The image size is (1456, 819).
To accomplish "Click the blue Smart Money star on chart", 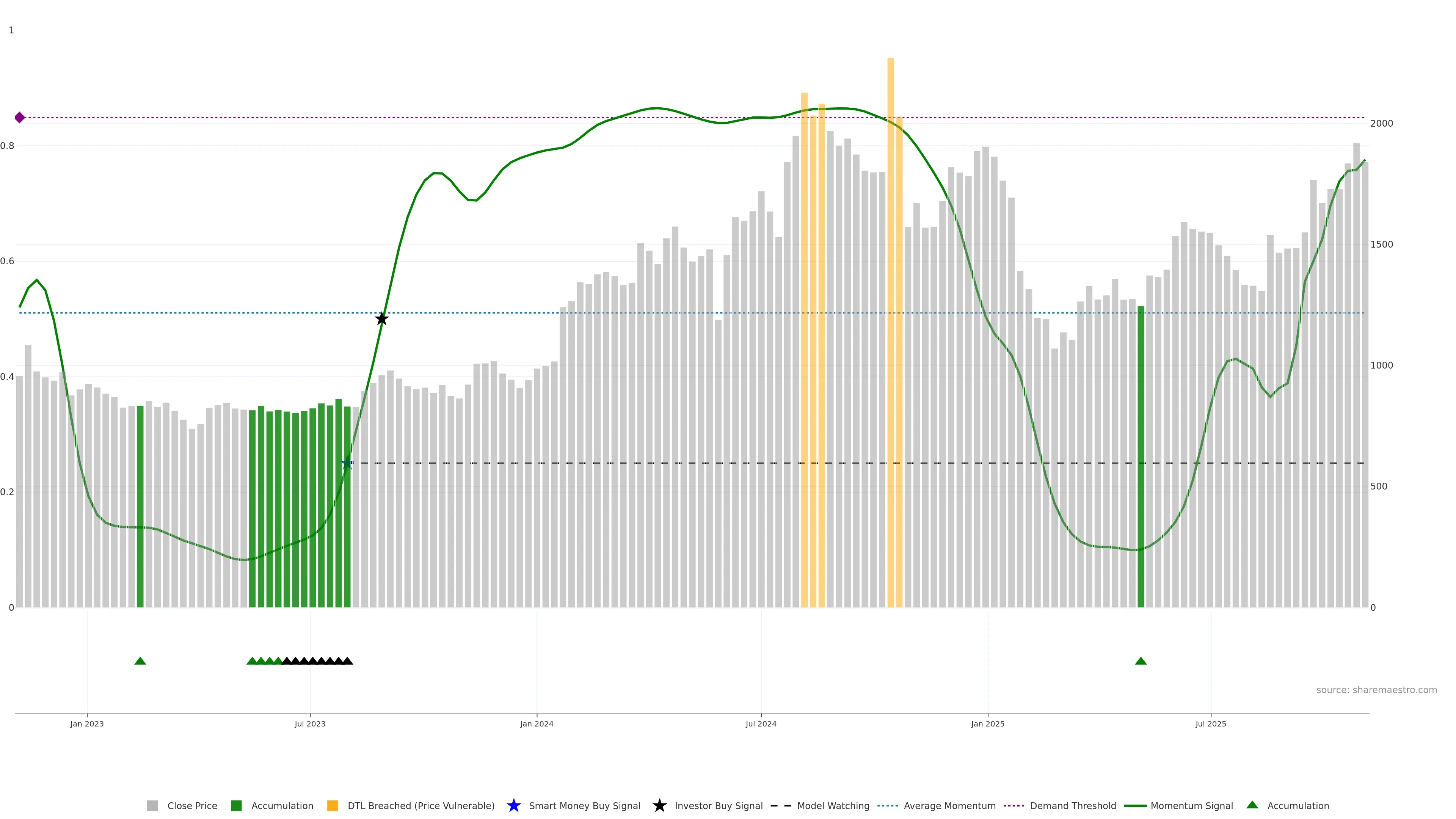I will 347,463.
